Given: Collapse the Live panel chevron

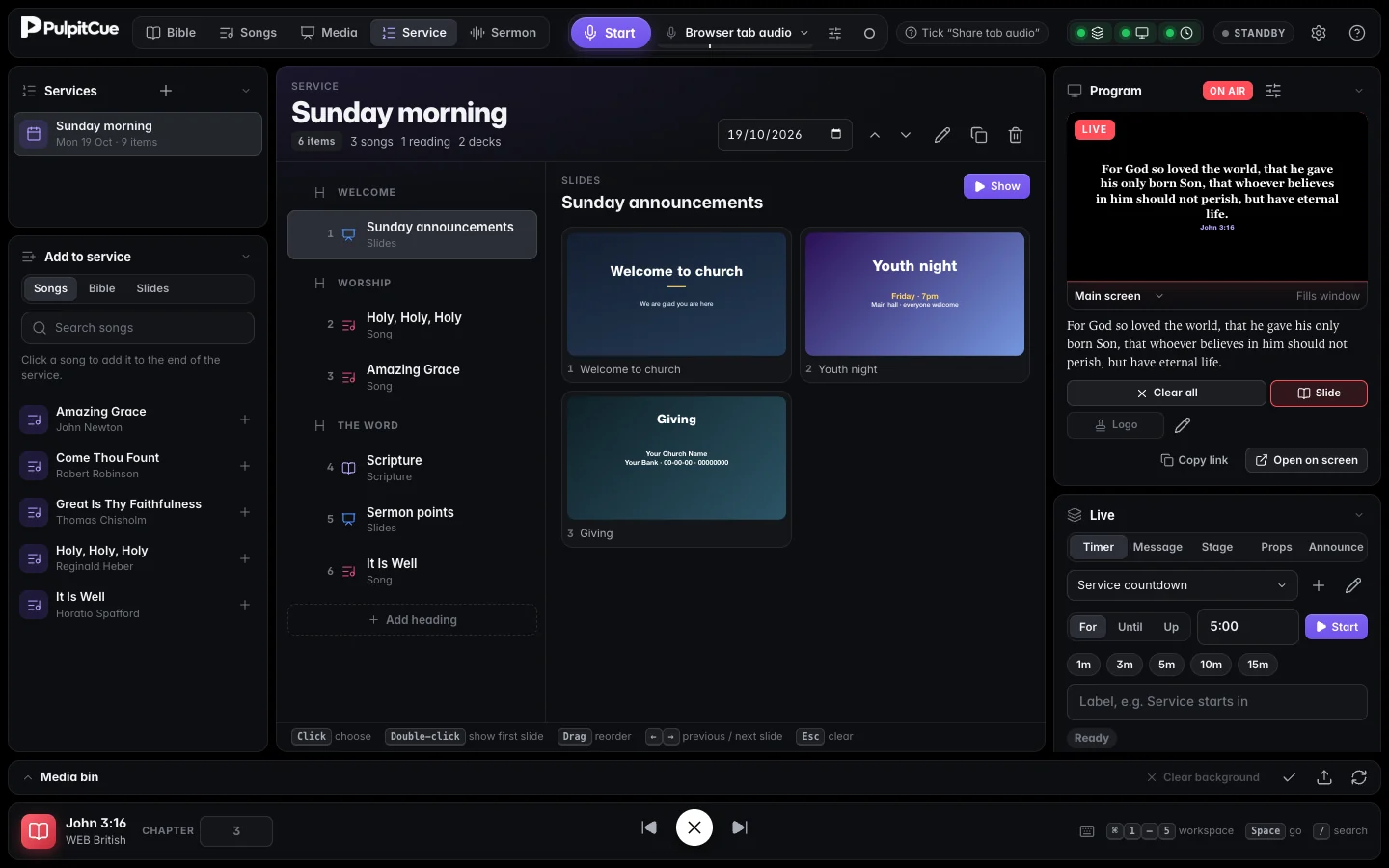Looking at the screenshot, I should coord(1358,515).
